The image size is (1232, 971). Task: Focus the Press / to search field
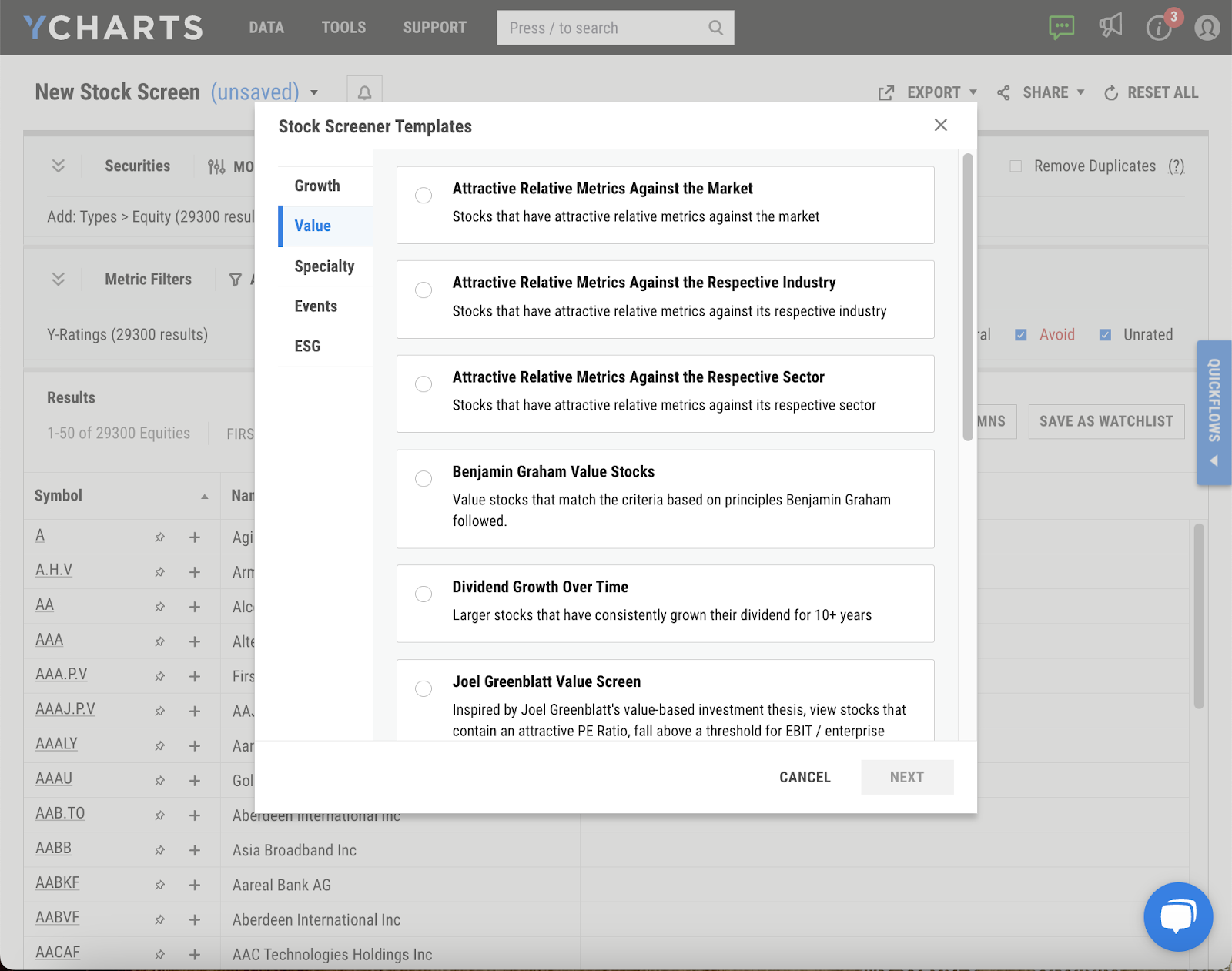point(615,28)
